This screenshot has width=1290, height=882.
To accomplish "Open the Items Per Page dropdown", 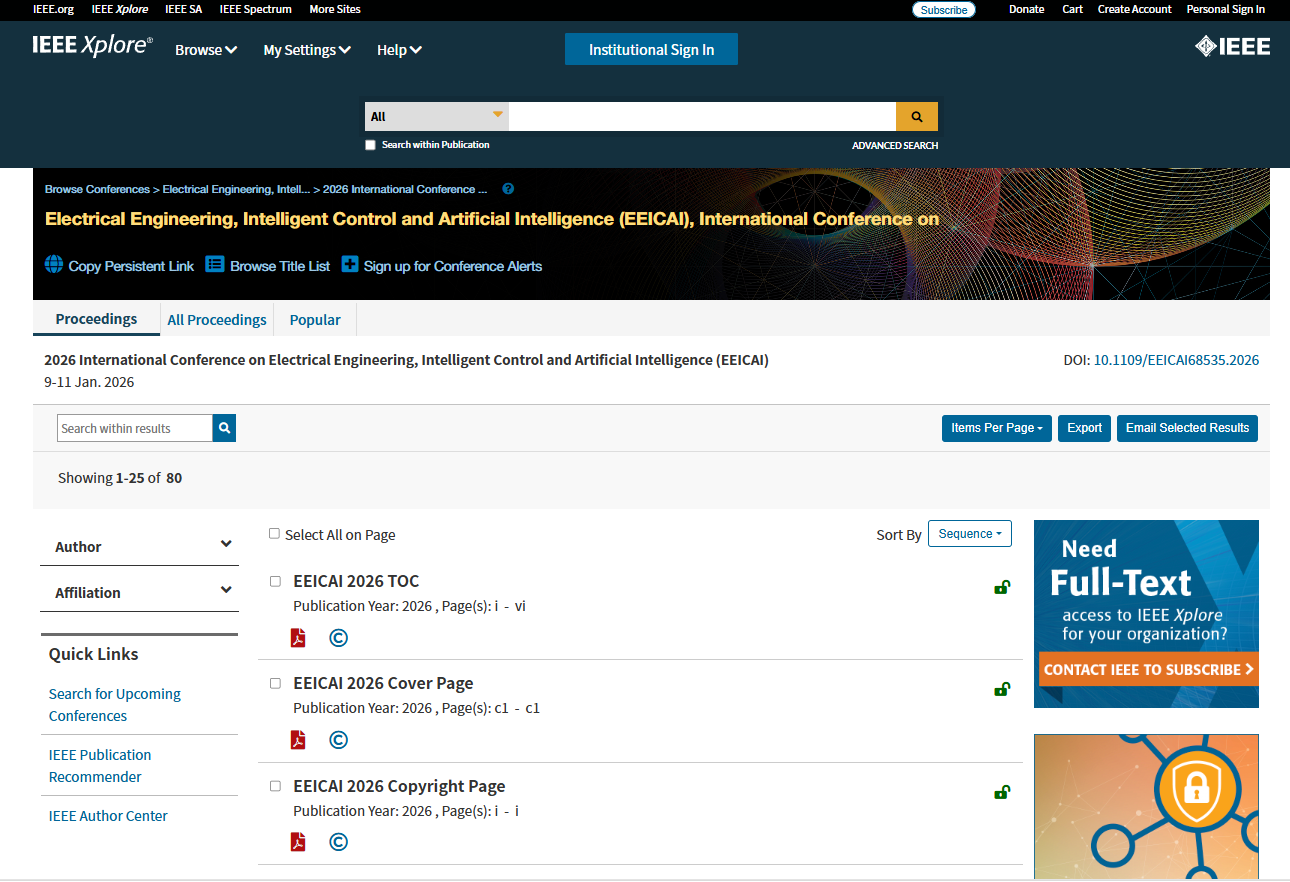I will coord(997,428).
